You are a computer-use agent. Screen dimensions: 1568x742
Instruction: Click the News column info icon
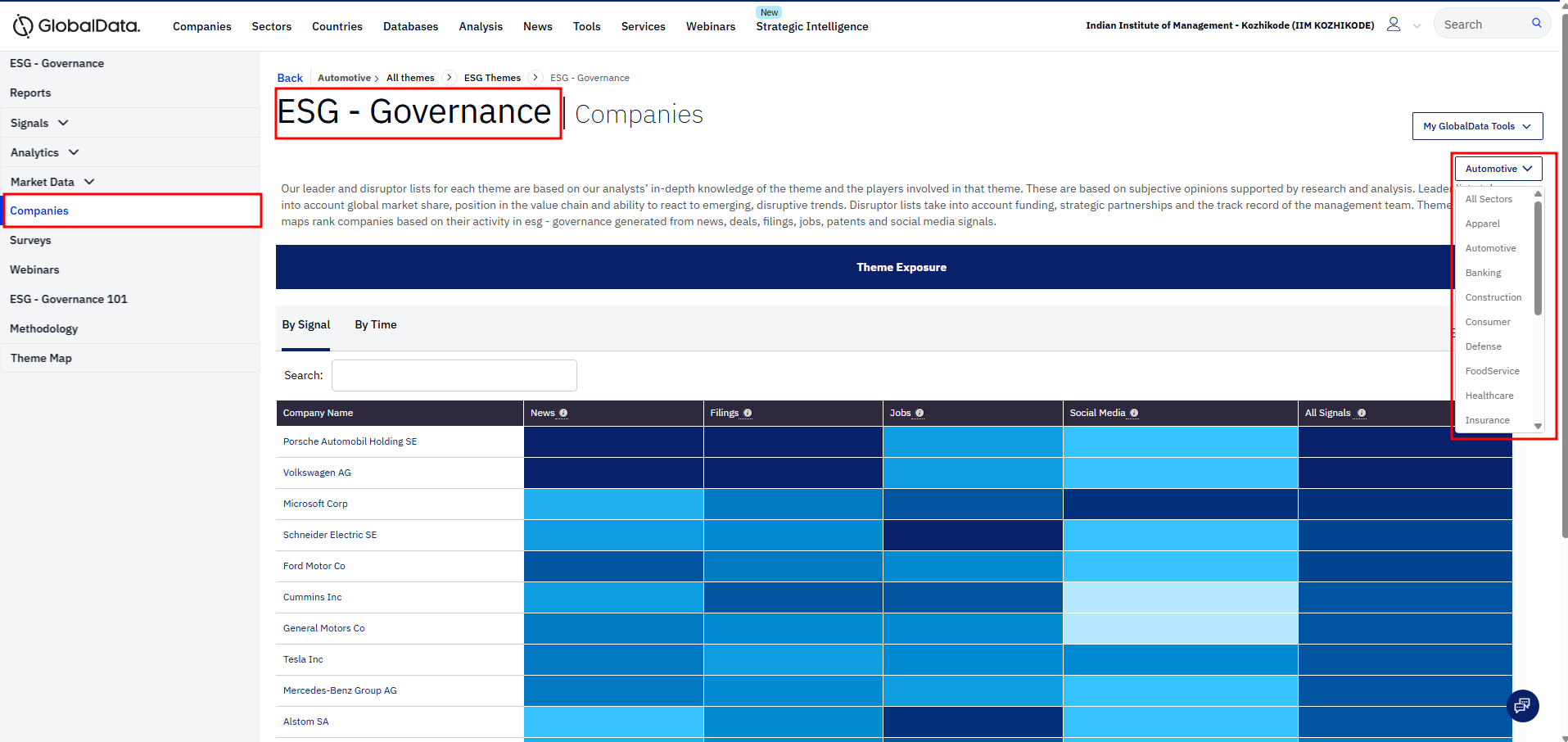(563, 414)
